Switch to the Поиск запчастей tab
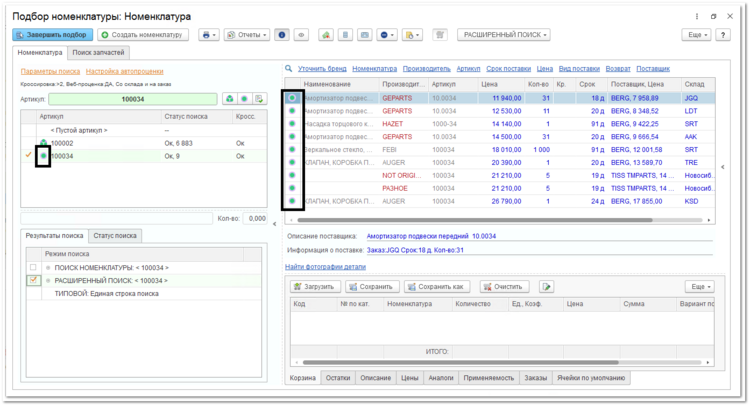This screenshot has height=406, width=750. click(x=99, y=53)
